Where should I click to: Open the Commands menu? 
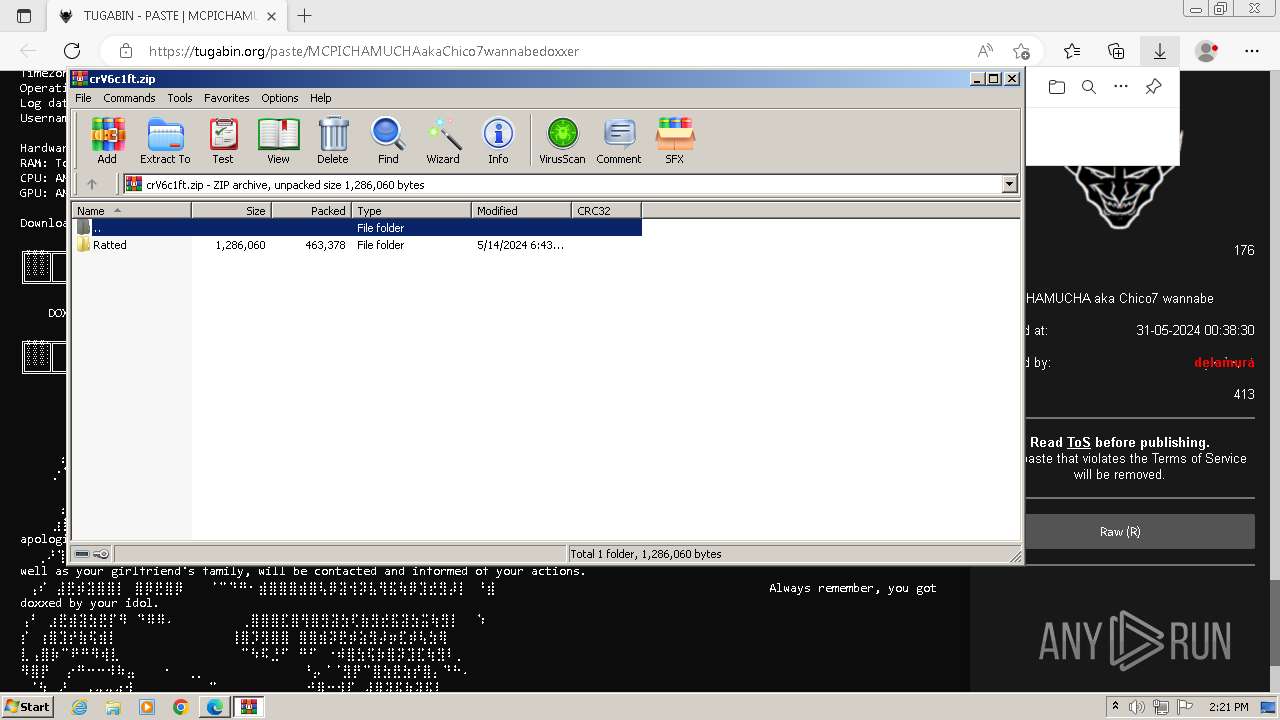tap(129, 98)
